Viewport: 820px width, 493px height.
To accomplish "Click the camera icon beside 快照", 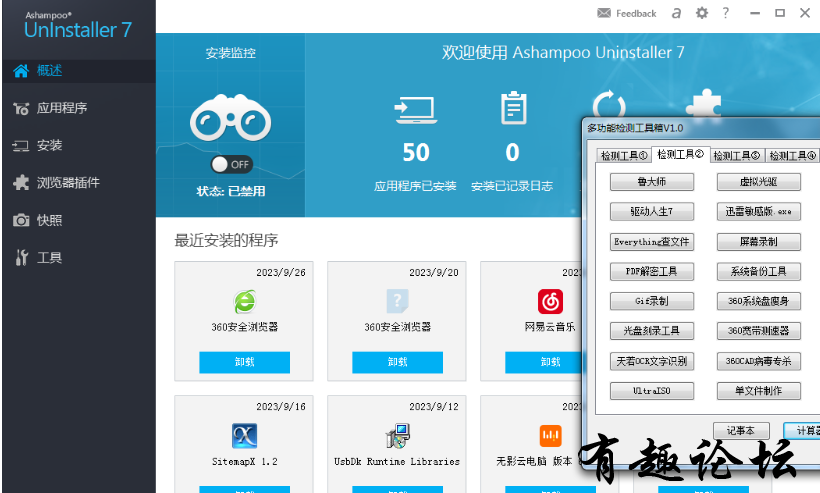I will pos(21,220).
